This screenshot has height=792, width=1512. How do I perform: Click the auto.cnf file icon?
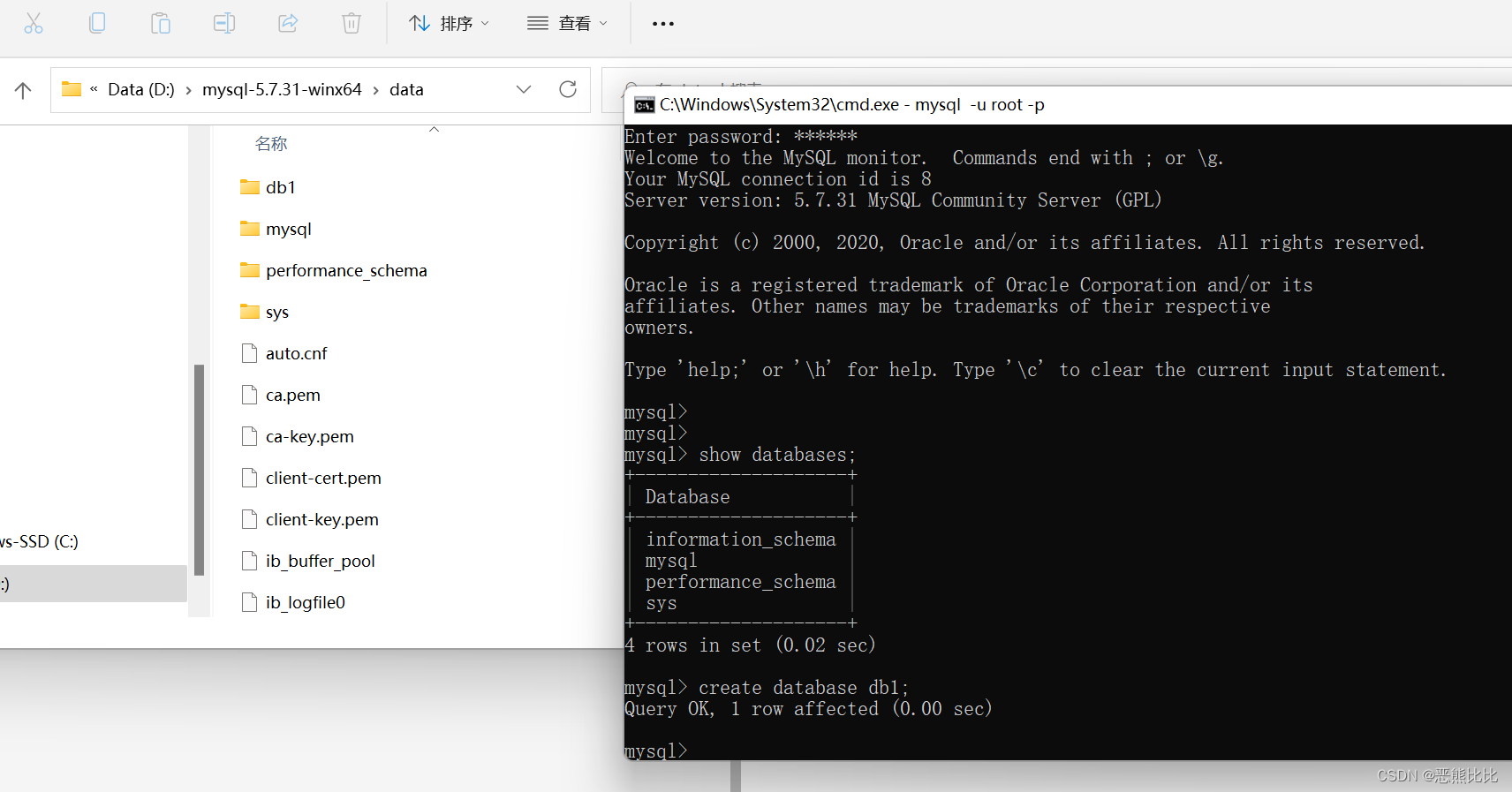click(249, 353)
